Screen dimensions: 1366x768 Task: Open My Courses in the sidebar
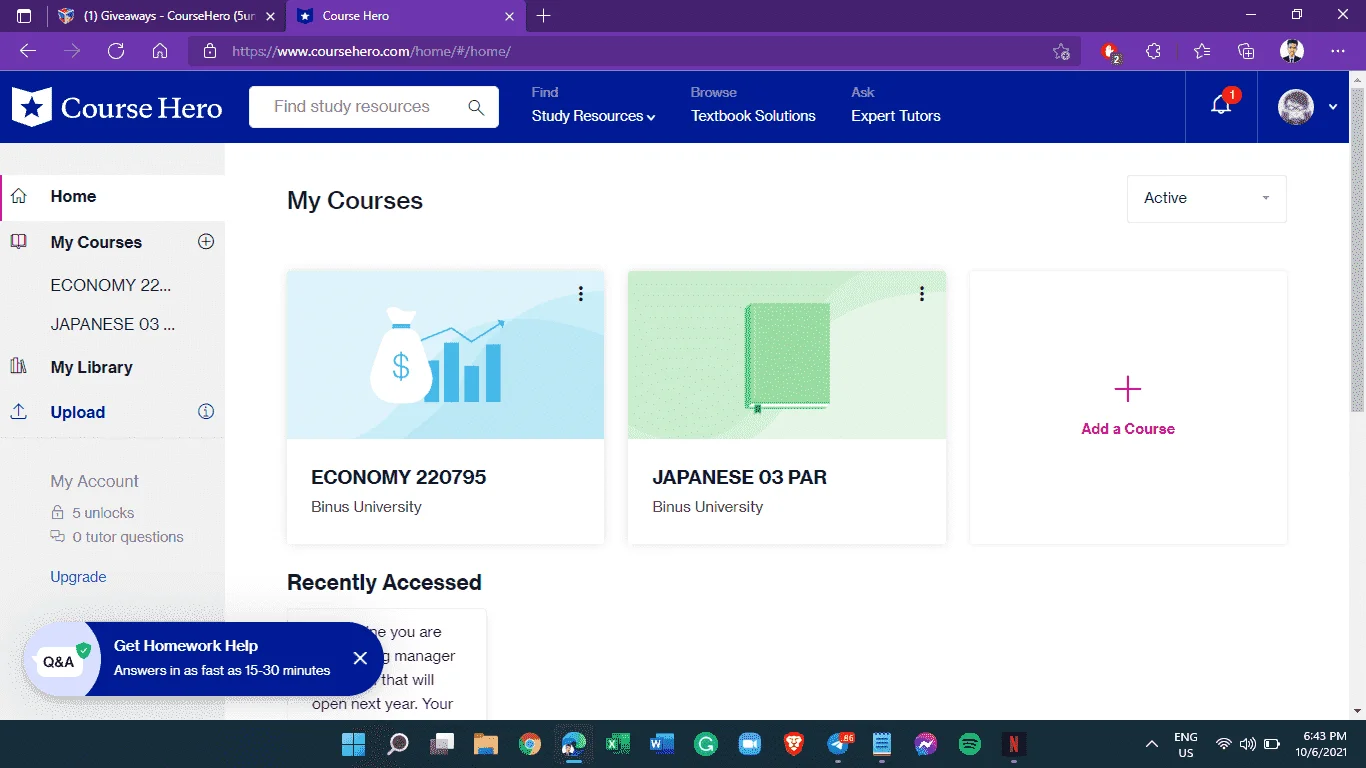pyautogui.click(x=96, y=243)
